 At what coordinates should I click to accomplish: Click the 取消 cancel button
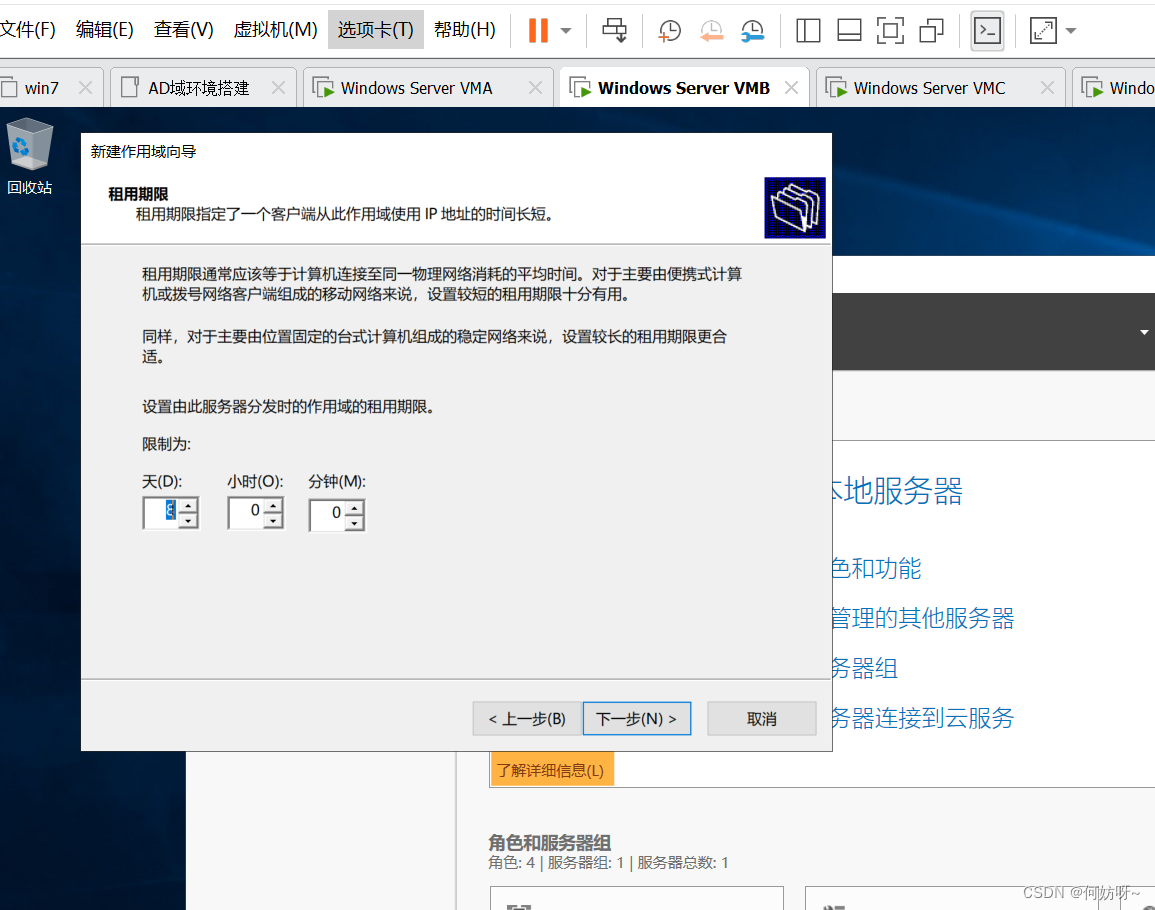pyautogui.click(x=761, y=718)
